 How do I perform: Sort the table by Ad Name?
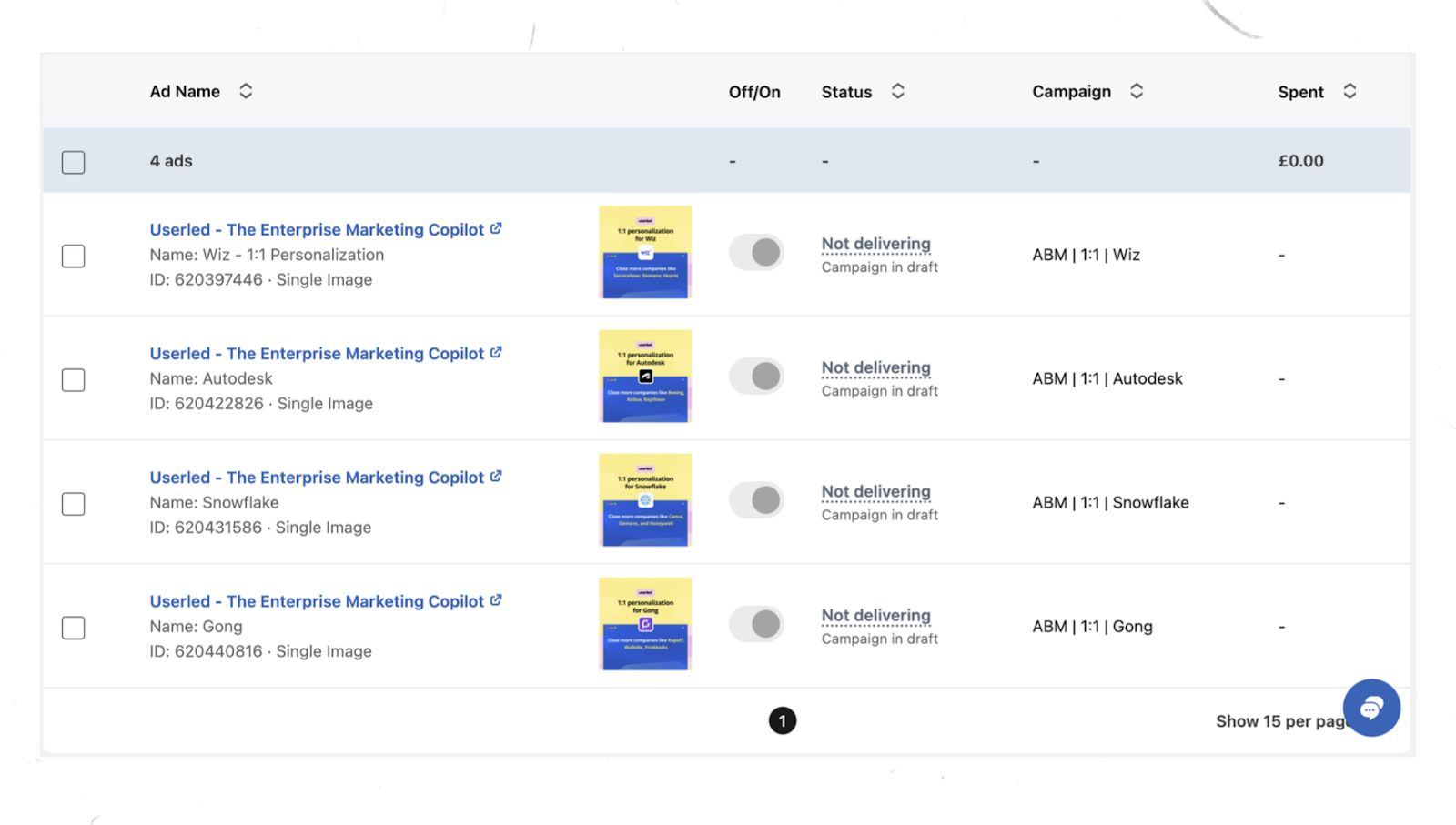246,91
